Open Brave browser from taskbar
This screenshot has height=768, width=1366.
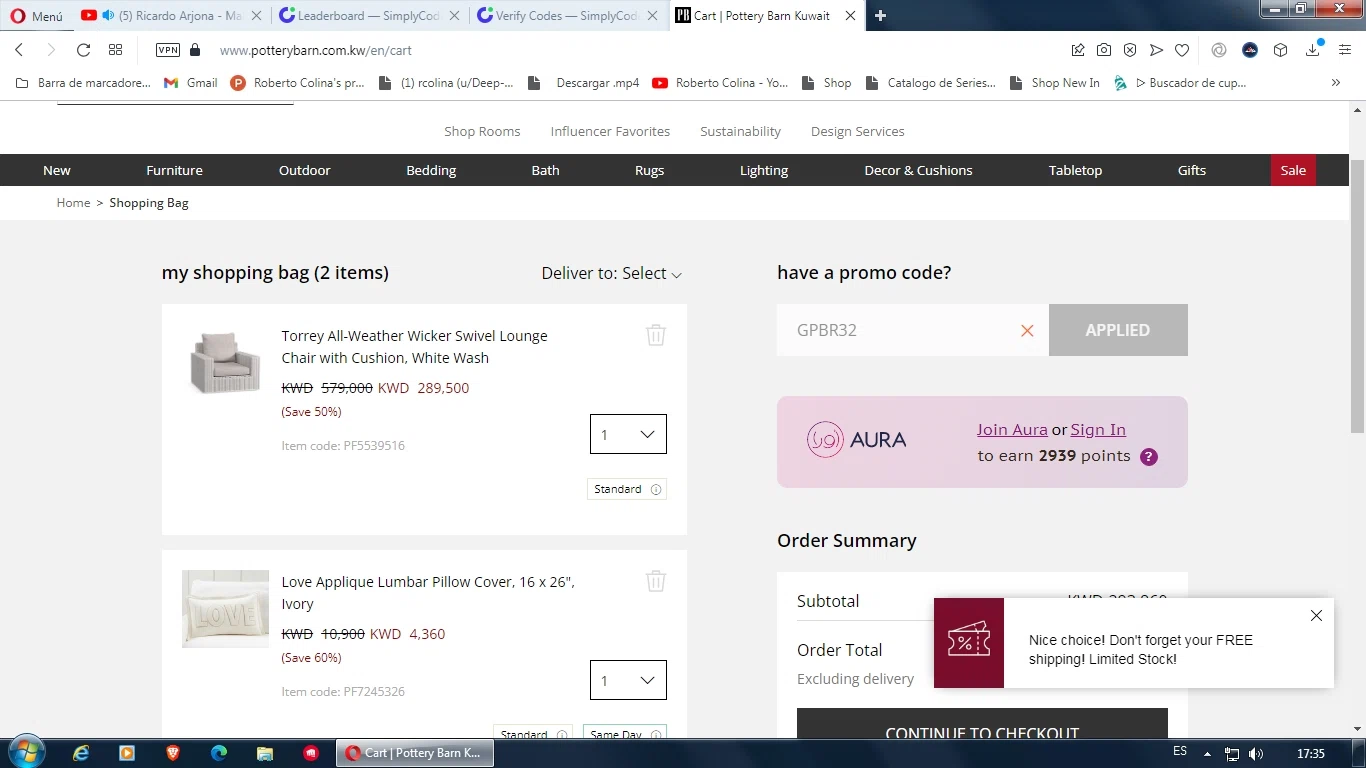173,753
